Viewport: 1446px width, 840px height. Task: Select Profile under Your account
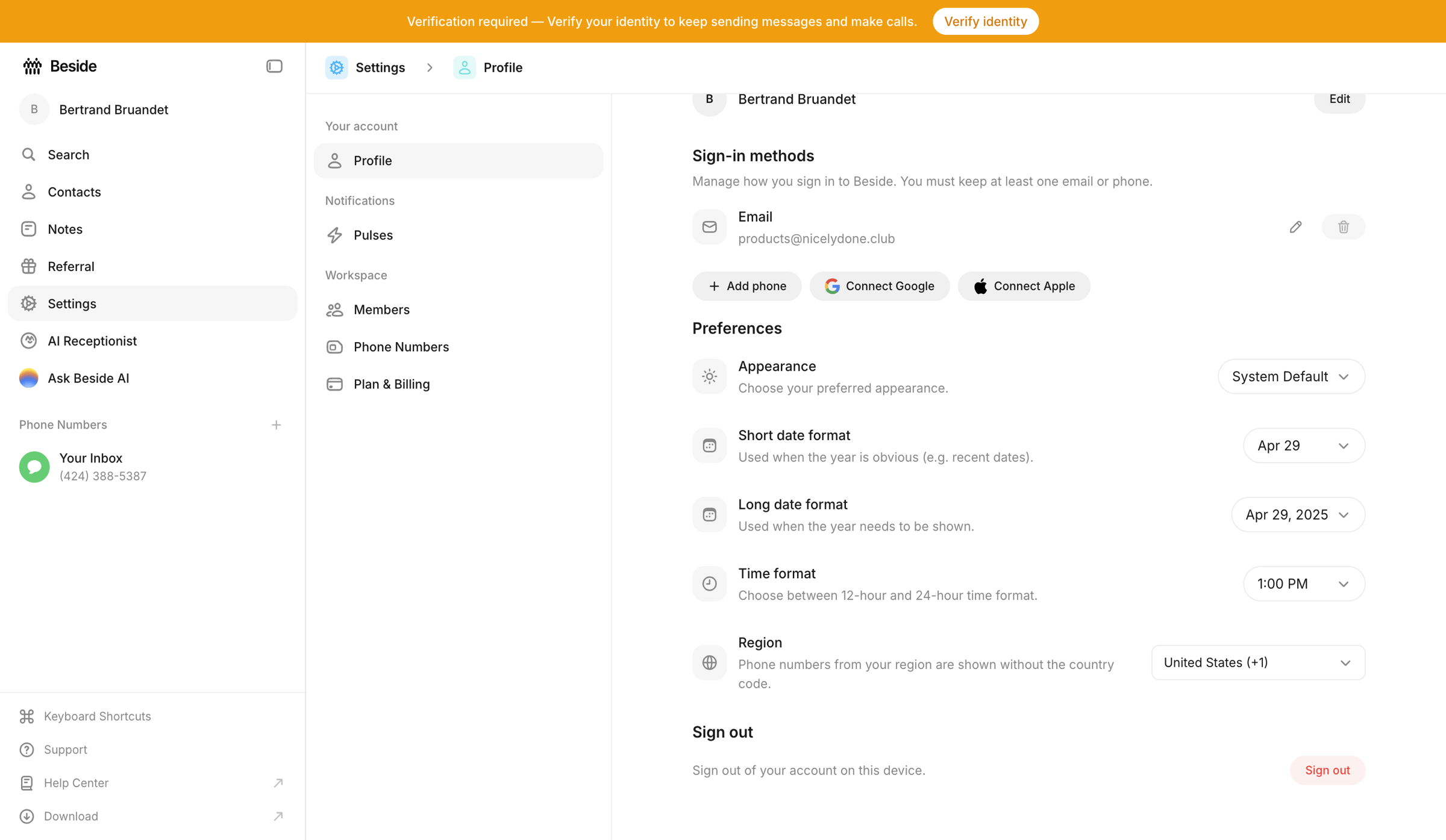coord(459,161)
